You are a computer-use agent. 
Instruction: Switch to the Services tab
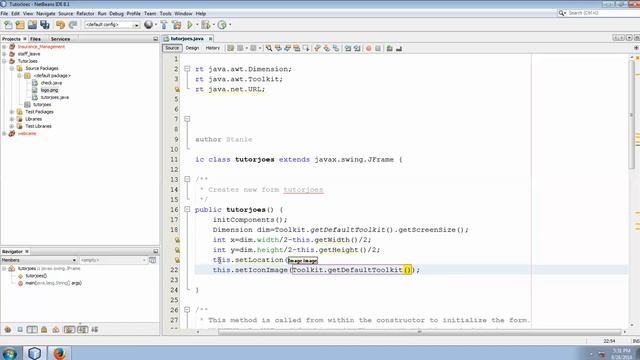click(60, 39)
